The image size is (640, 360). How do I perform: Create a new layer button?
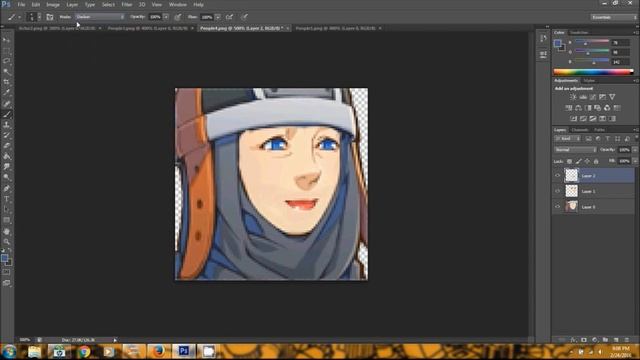[616, 340]
